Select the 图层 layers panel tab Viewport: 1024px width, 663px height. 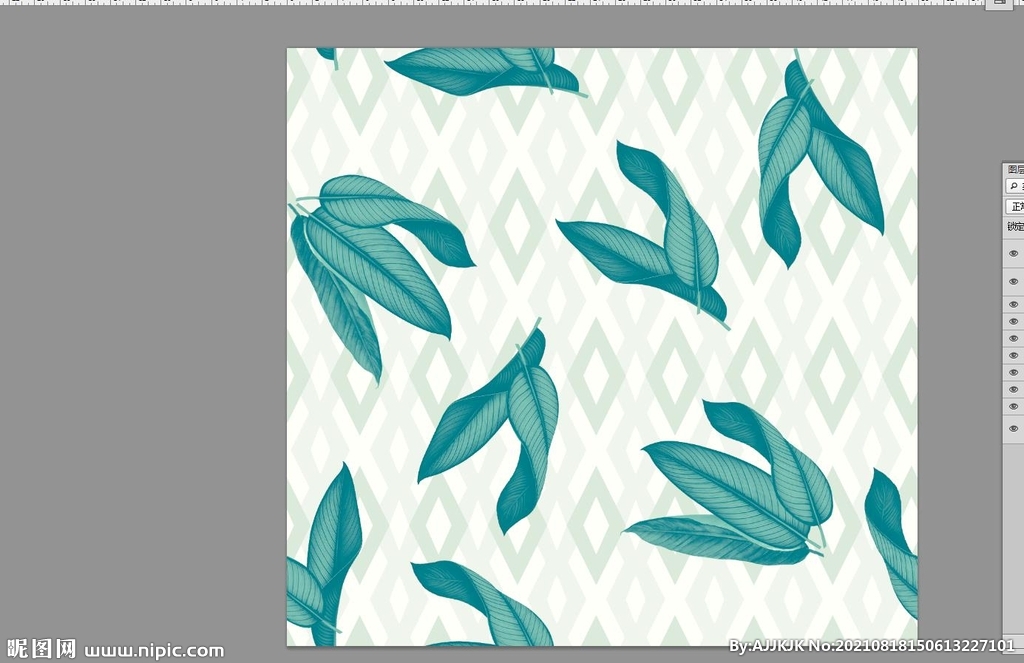[x=1016, y=170]
